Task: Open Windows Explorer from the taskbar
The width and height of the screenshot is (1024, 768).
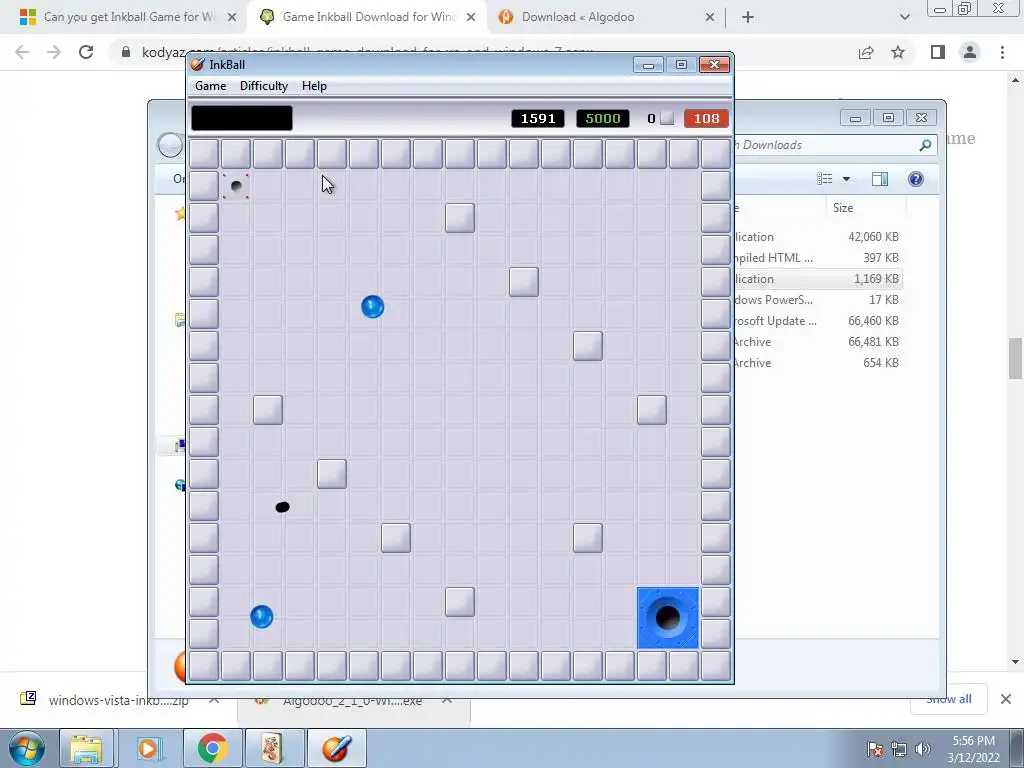Action: point(86,748)
